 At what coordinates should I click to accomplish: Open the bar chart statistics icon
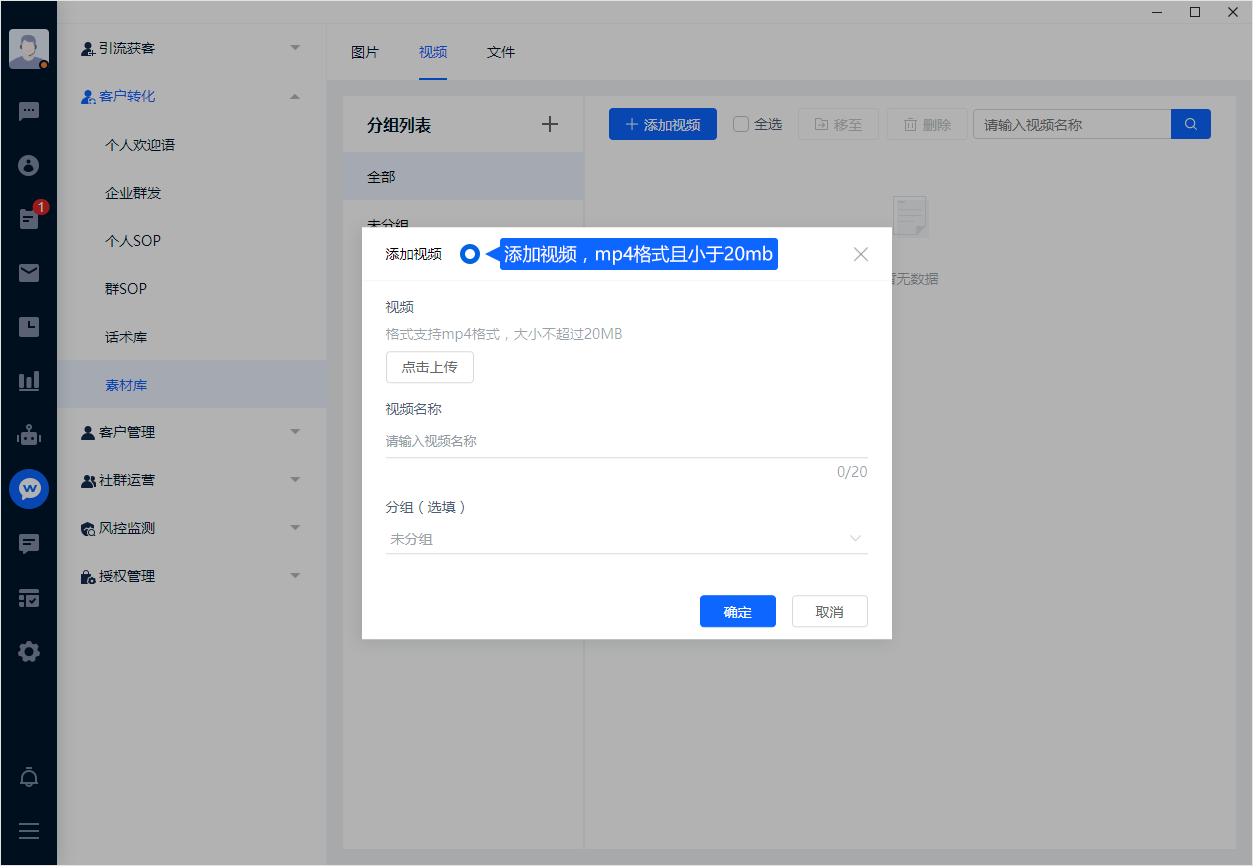[29, 381]
